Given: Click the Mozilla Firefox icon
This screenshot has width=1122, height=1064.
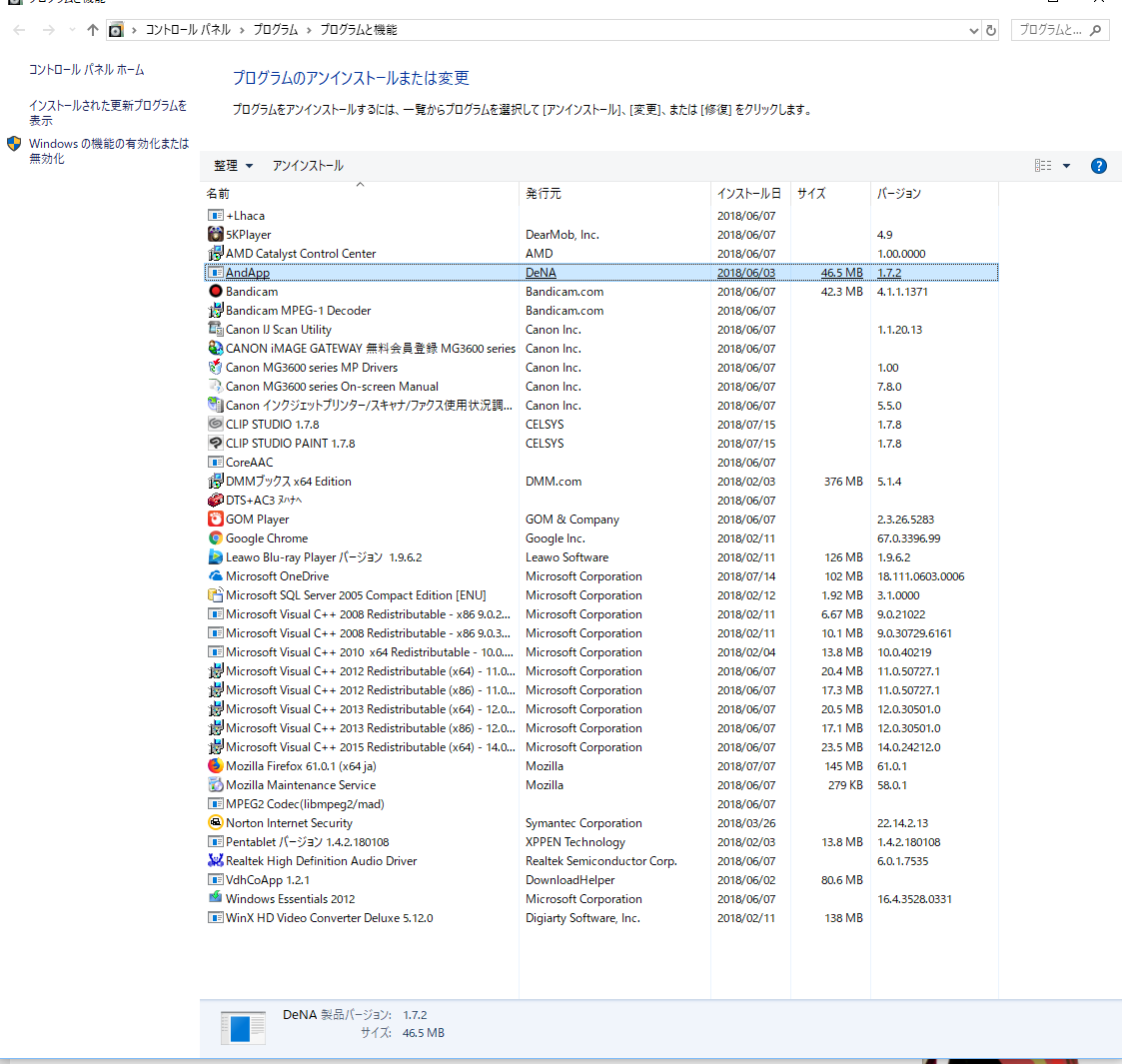Looking at the screenshot, I should [x=215, y=766].
